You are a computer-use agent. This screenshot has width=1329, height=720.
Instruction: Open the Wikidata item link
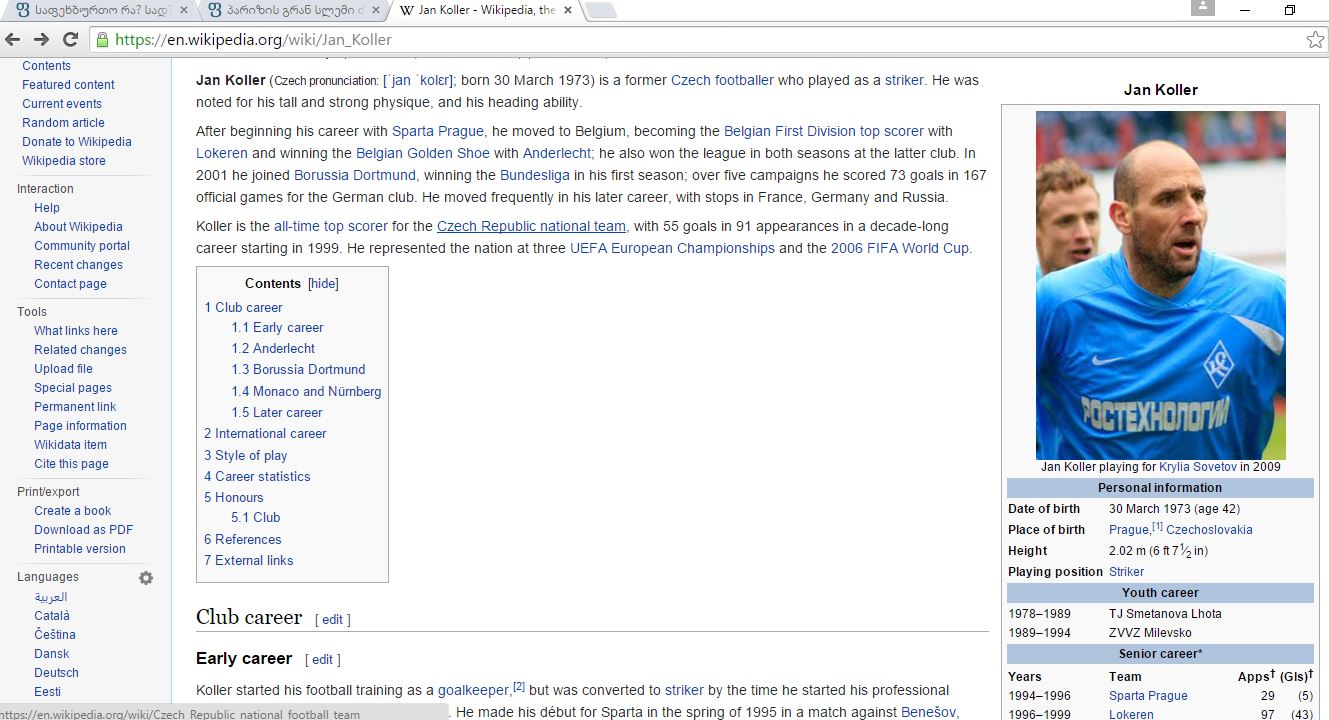70,445
